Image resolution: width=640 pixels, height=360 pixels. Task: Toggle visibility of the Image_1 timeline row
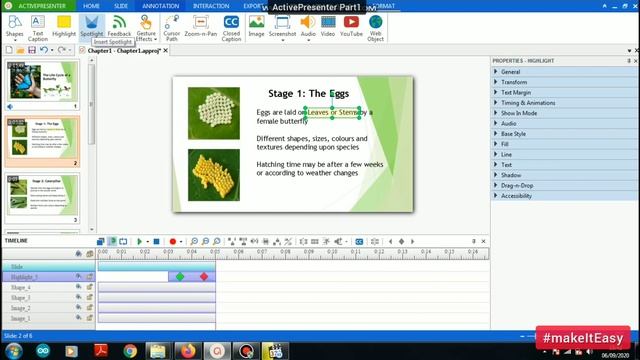click(78, 318)
